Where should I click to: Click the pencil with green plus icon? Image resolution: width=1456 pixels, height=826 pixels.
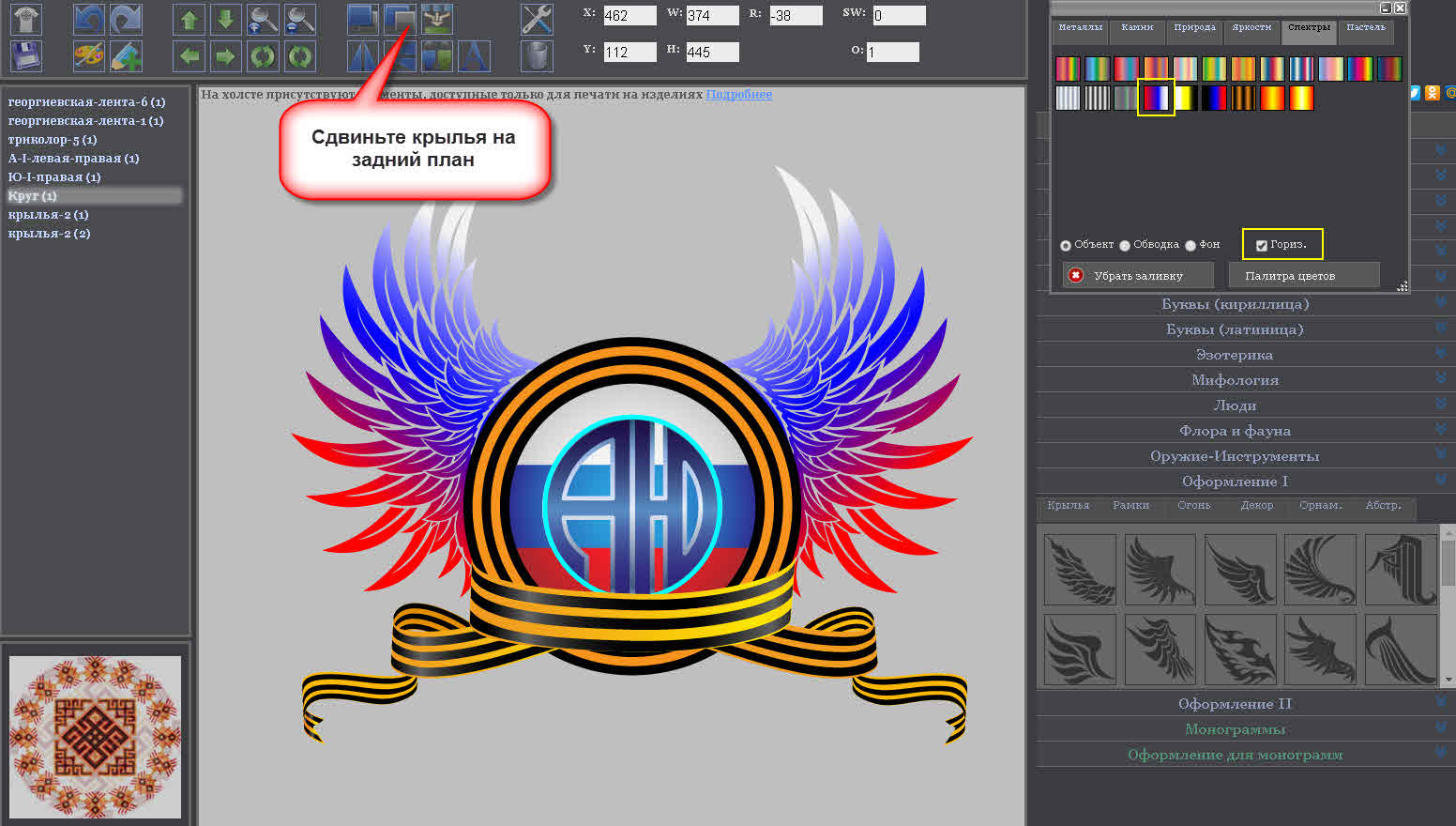point(126,56)
